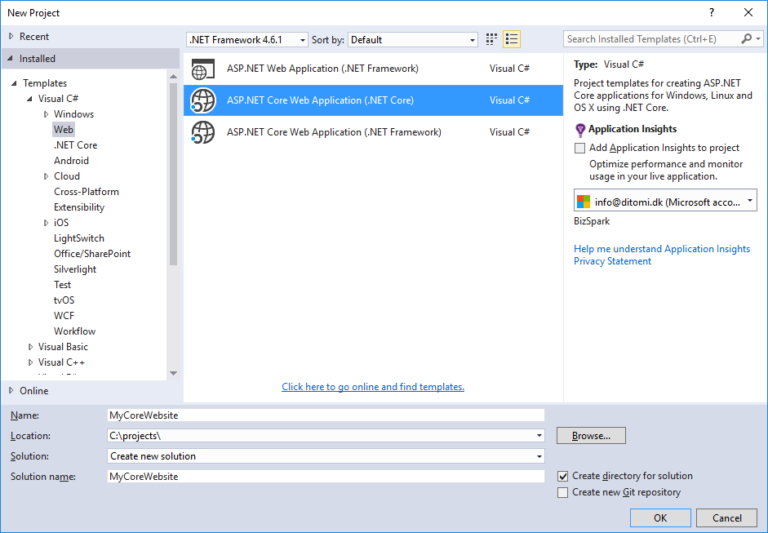Click the Solution name input field
The image size is (768, 533).
[326, 477]
